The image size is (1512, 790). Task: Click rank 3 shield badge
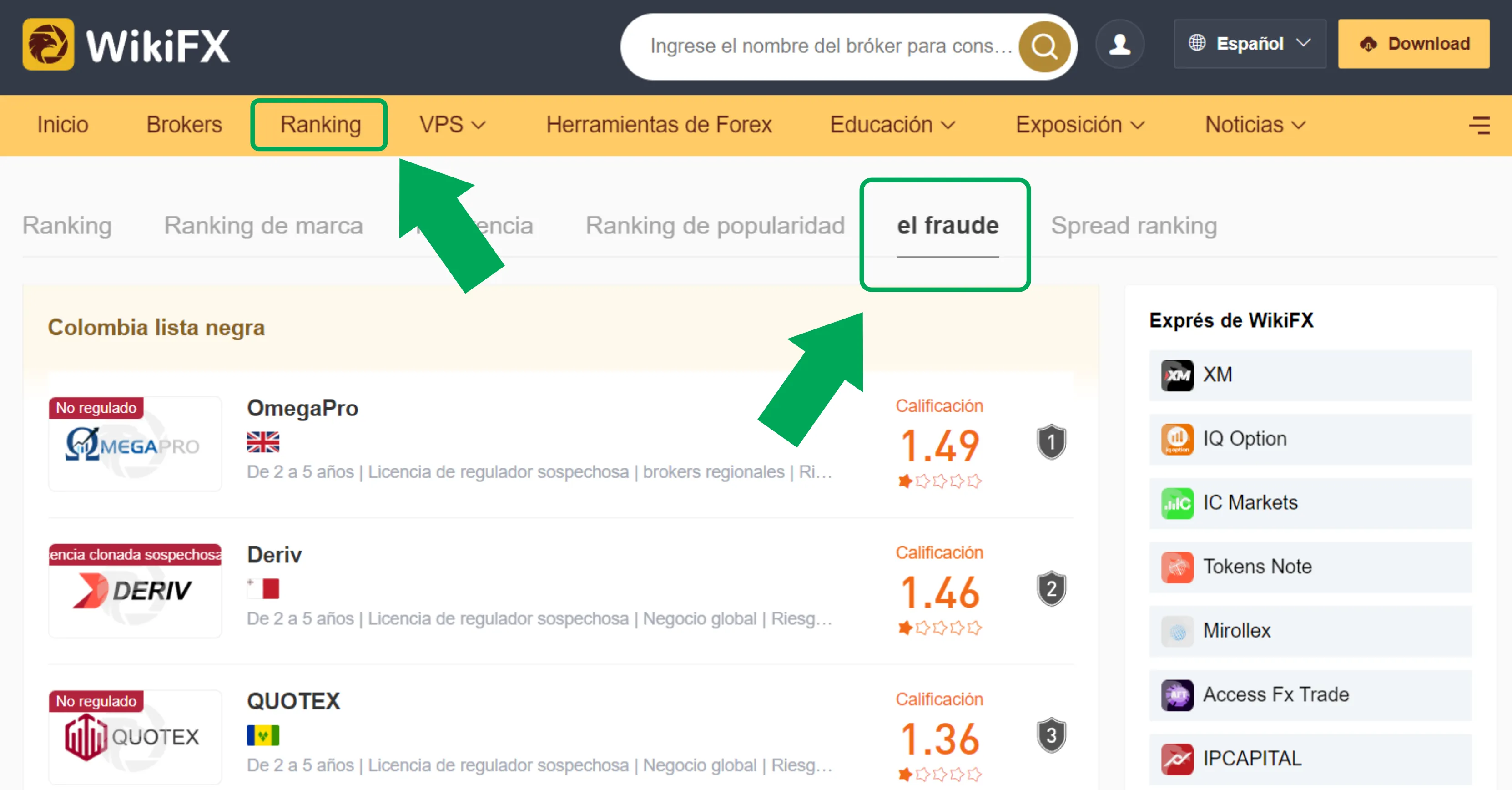[x=1051, y=735]
